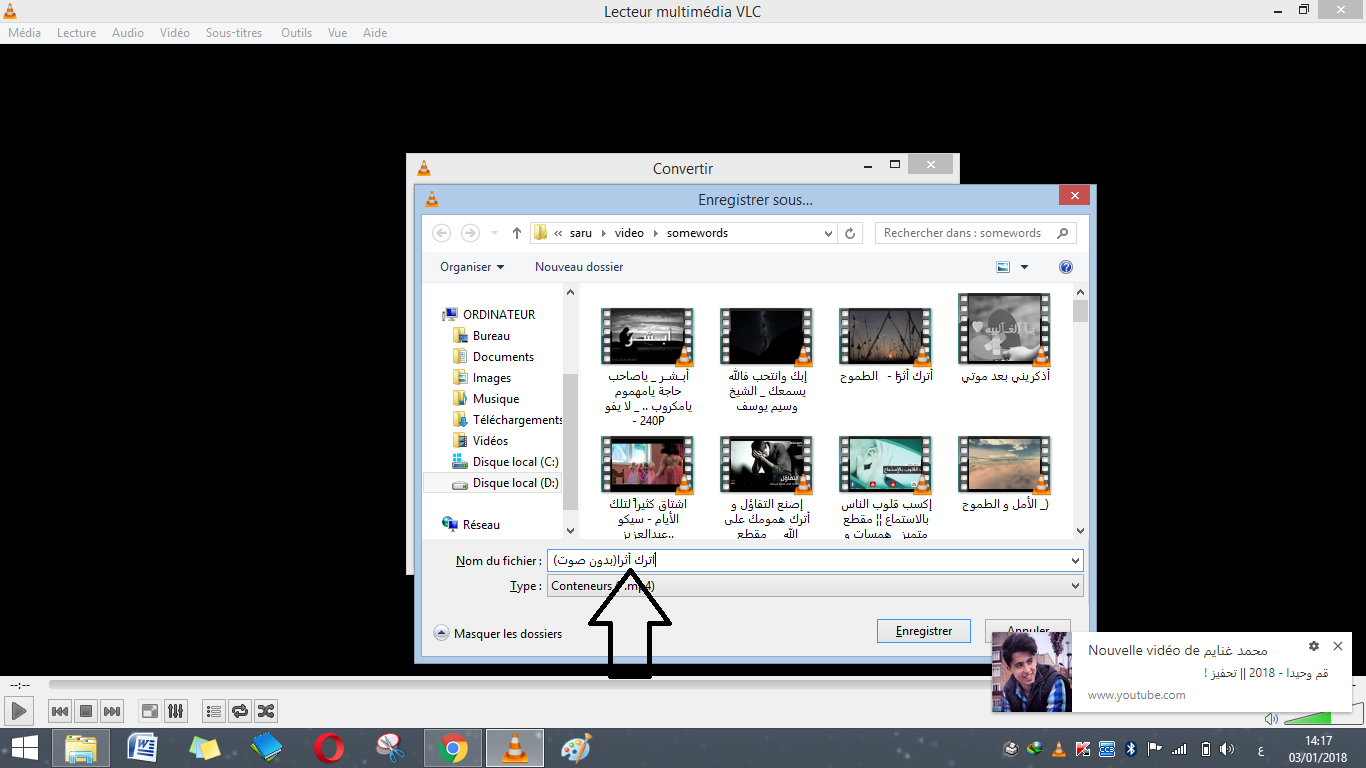Dismiss the YouTube notification with X
This screenshot has width=1366, height=768.
[1338, 646]
